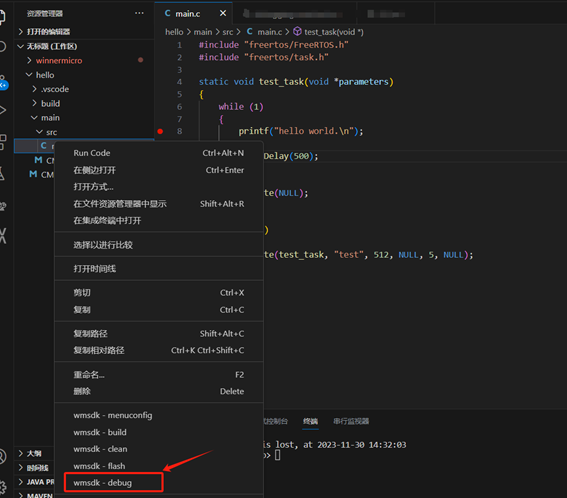Toggle the breakpoint dot on line 8
The image size is (567, 498).
pos(160,131)
